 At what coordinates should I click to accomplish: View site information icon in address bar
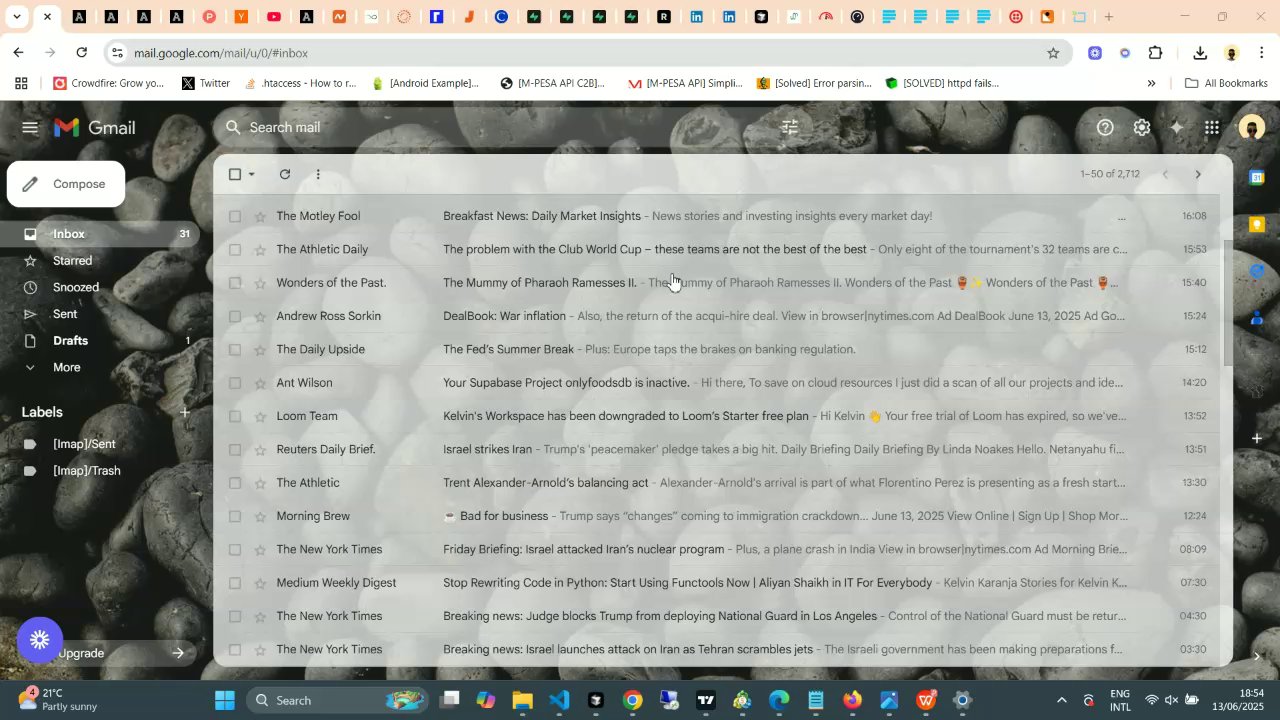tap(117, 53)
